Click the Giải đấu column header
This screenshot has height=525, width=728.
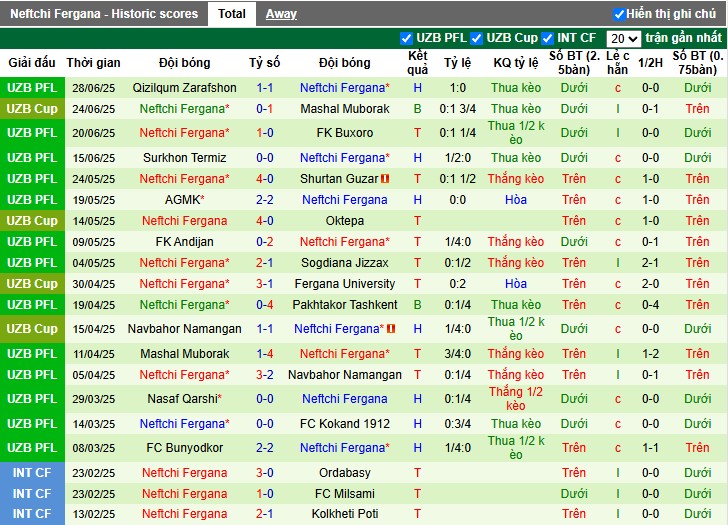(32, 63)
